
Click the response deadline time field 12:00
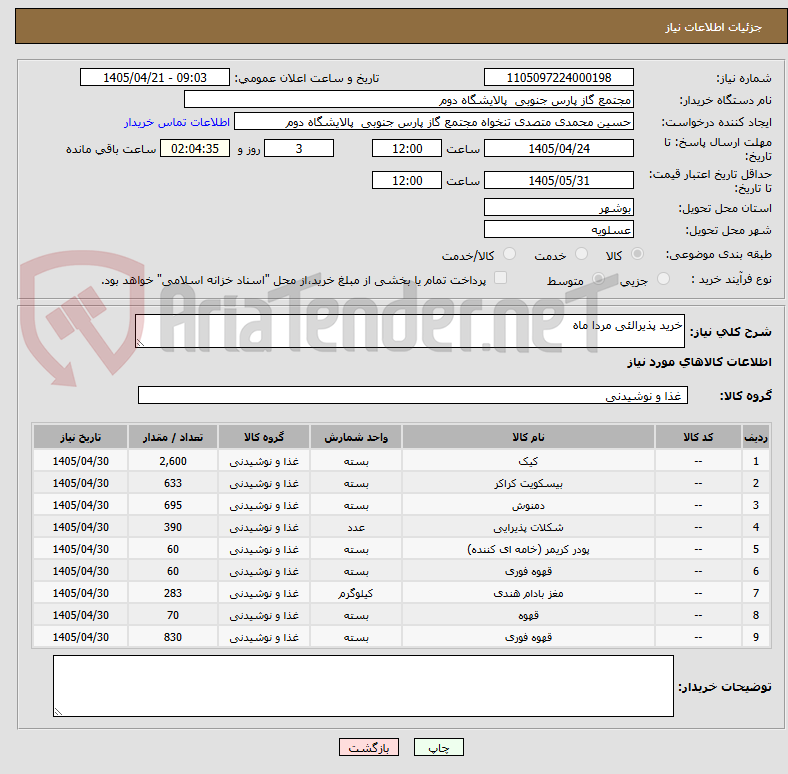pyautogui.click(x=407, y=148)
